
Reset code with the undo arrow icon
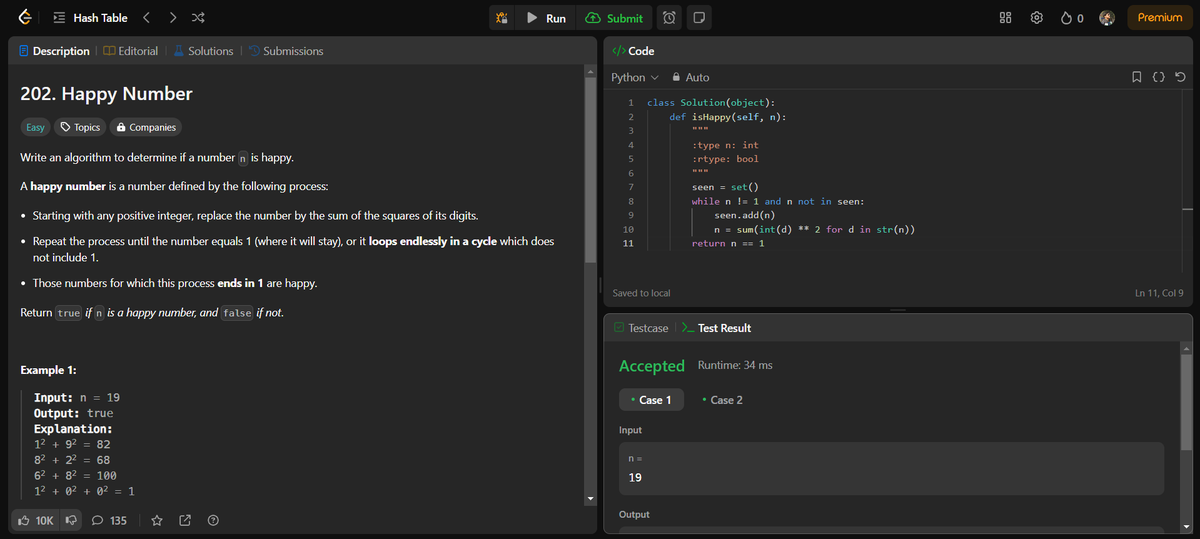tap(1181, 77)
